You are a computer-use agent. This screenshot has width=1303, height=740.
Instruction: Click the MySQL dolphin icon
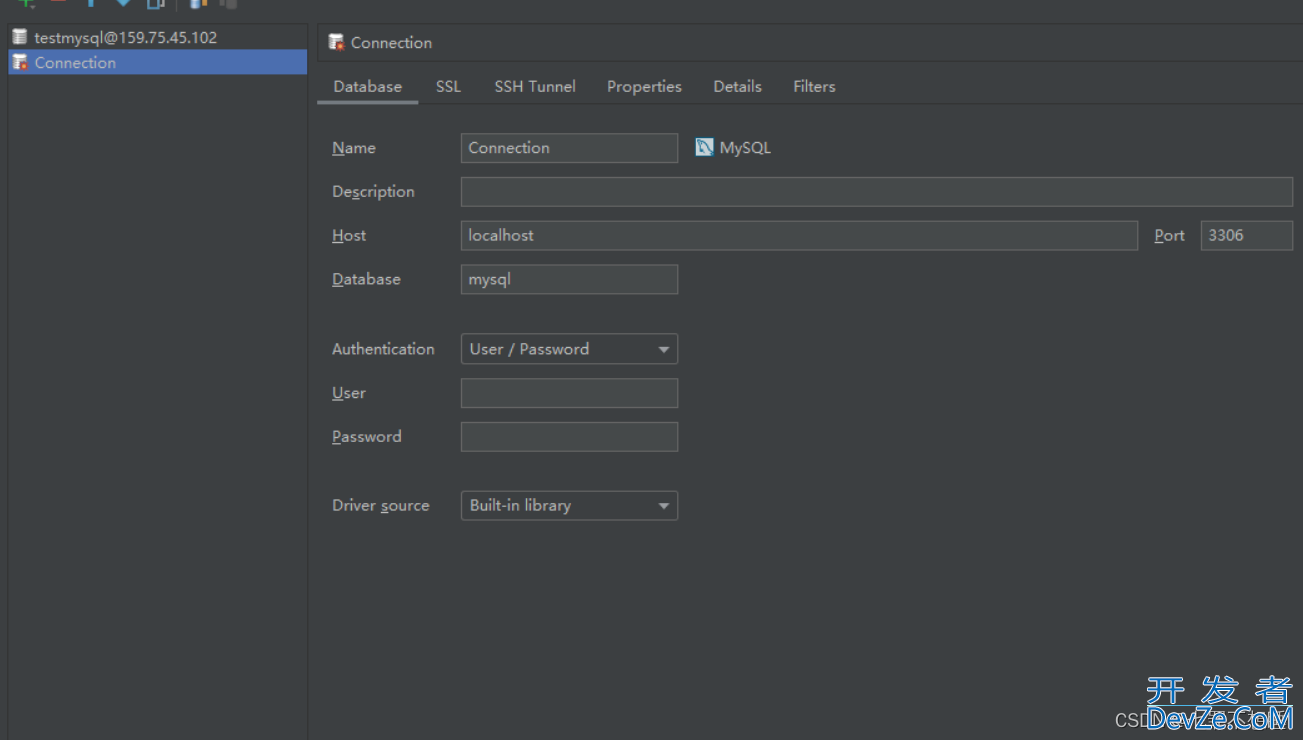click(704, 148)
